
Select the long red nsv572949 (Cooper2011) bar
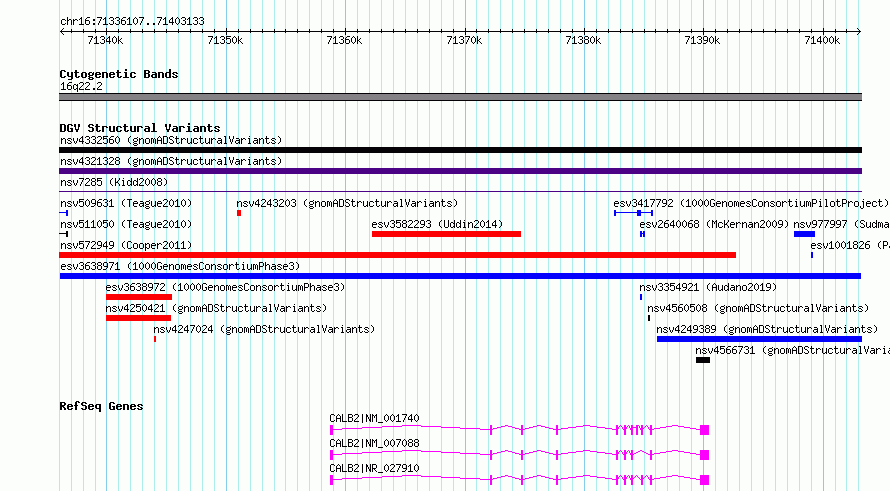[x=397, y=255]
